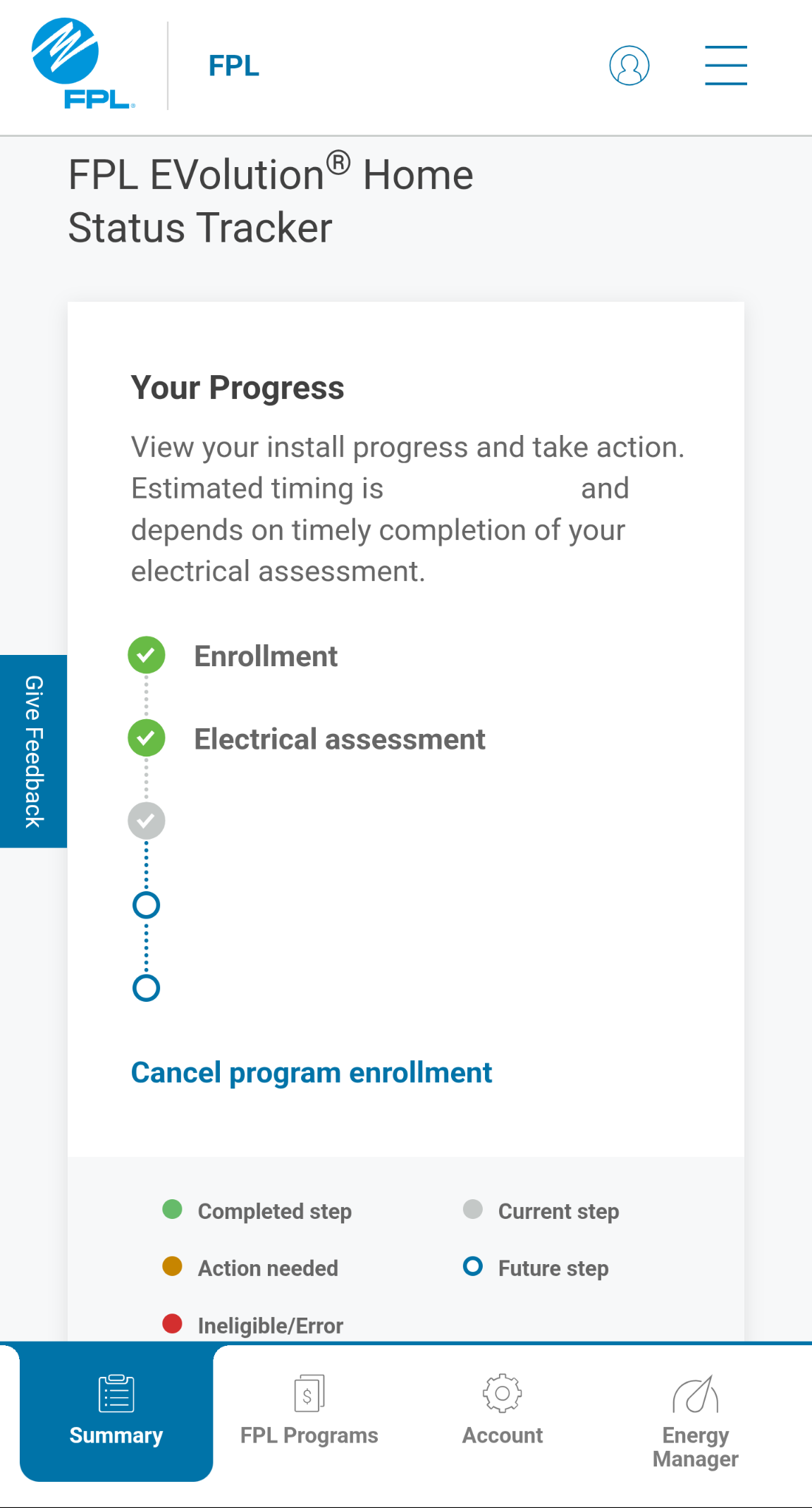Click Cancel program enrollment link

point(311,1072)
